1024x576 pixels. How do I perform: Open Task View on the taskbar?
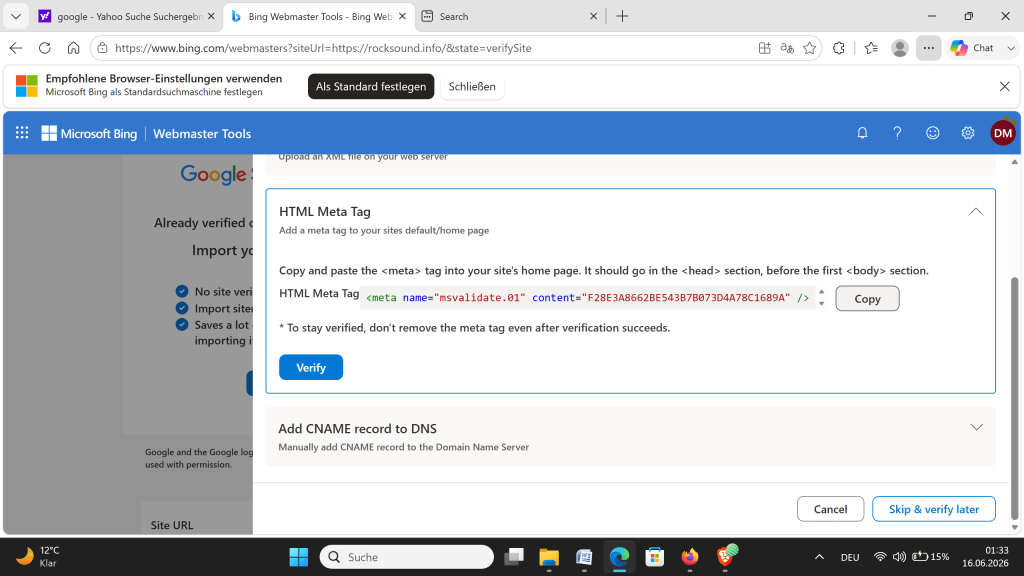pyautogui.click(x=514, y=557)
